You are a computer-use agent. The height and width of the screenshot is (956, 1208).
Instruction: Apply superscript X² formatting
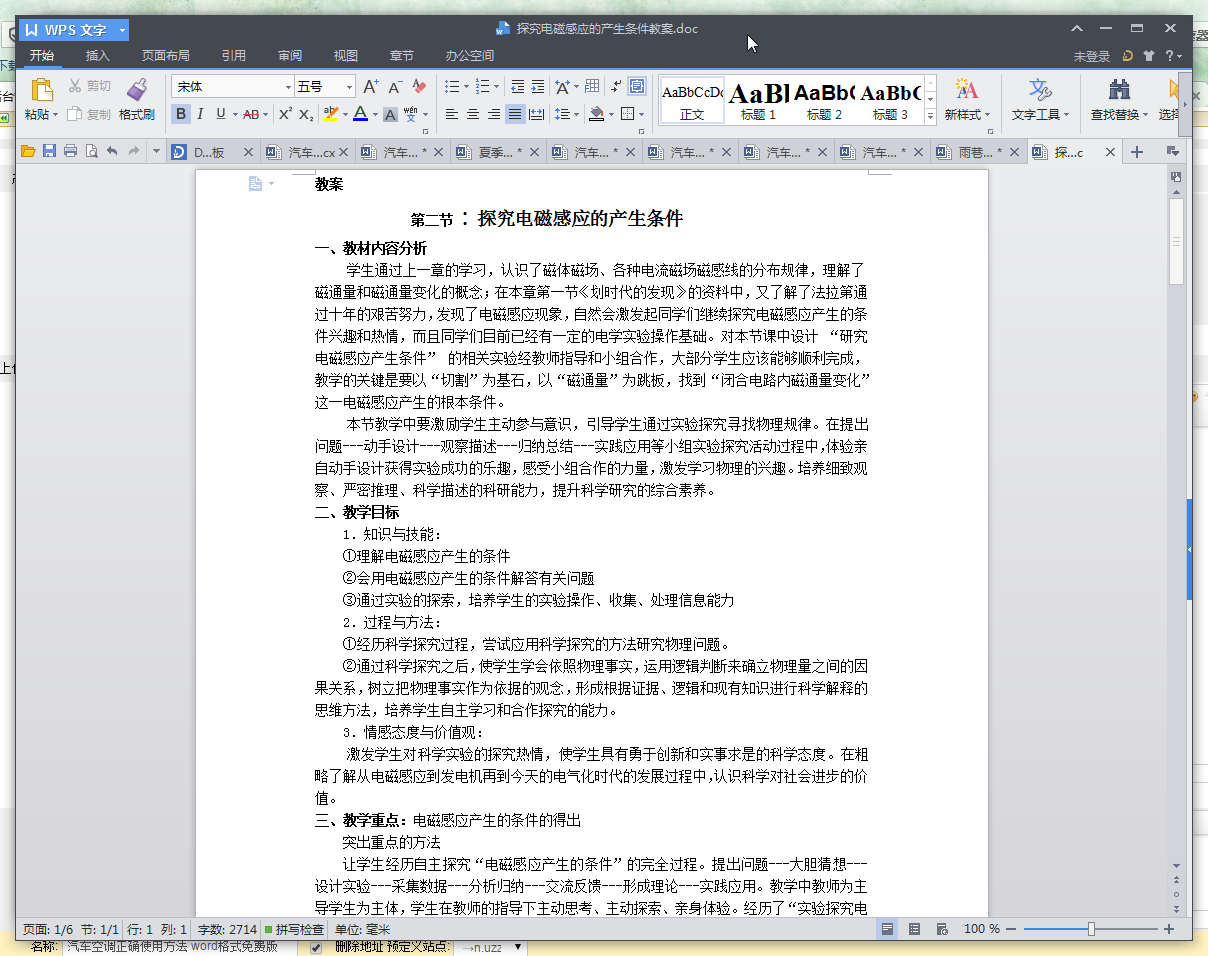point(285,114)
